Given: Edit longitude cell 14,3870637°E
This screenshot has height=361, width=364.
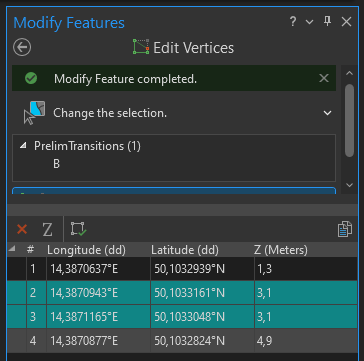Looking at the screenshot, I should click(x=98, y=269).
